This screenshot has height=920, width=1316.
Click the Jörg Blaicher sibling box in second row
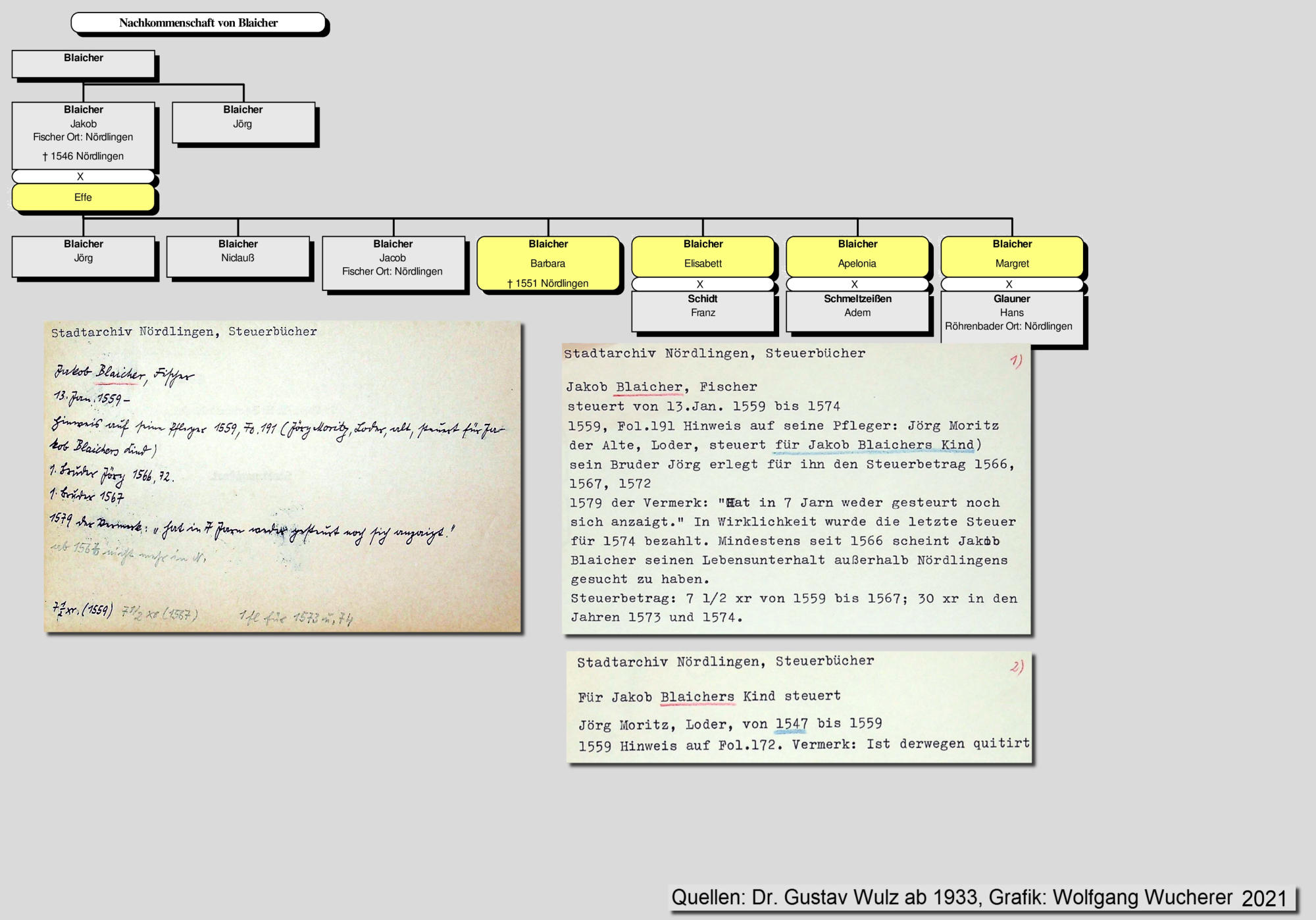(243, 122)
